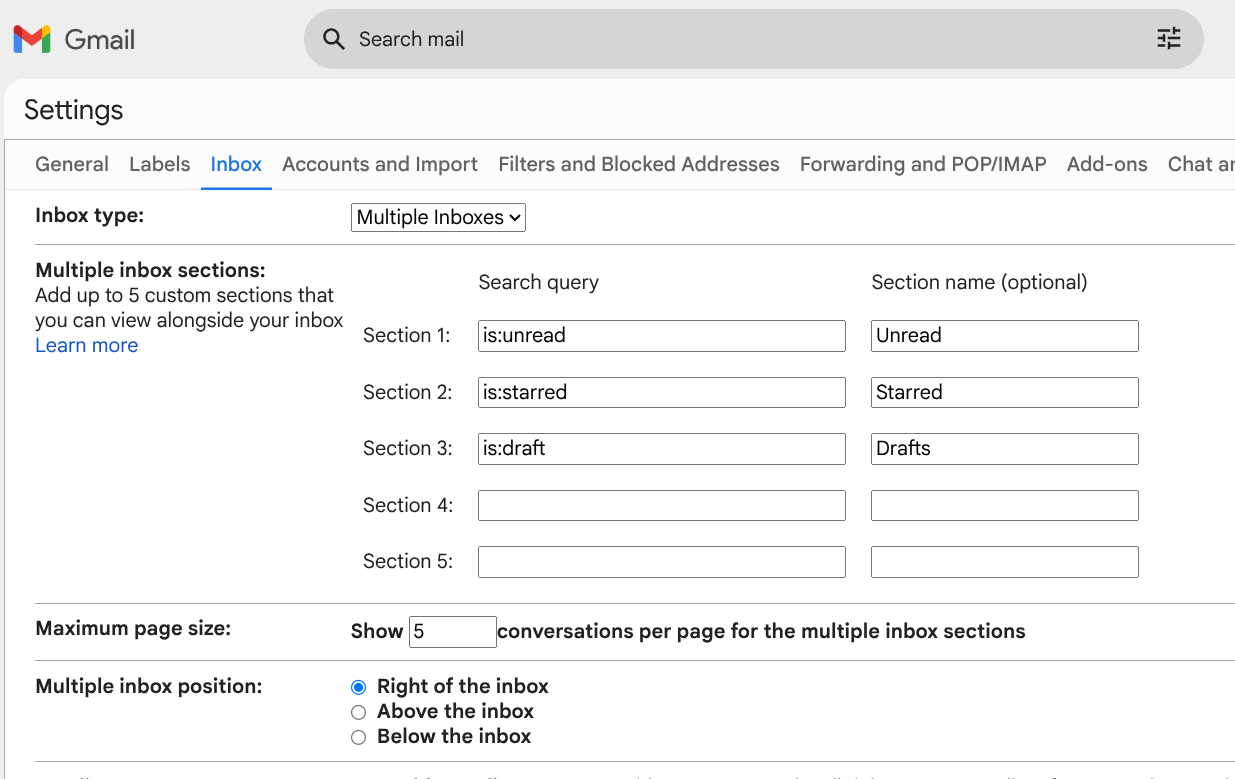Edit the Drafts section name field

(x=1005, y=449)
